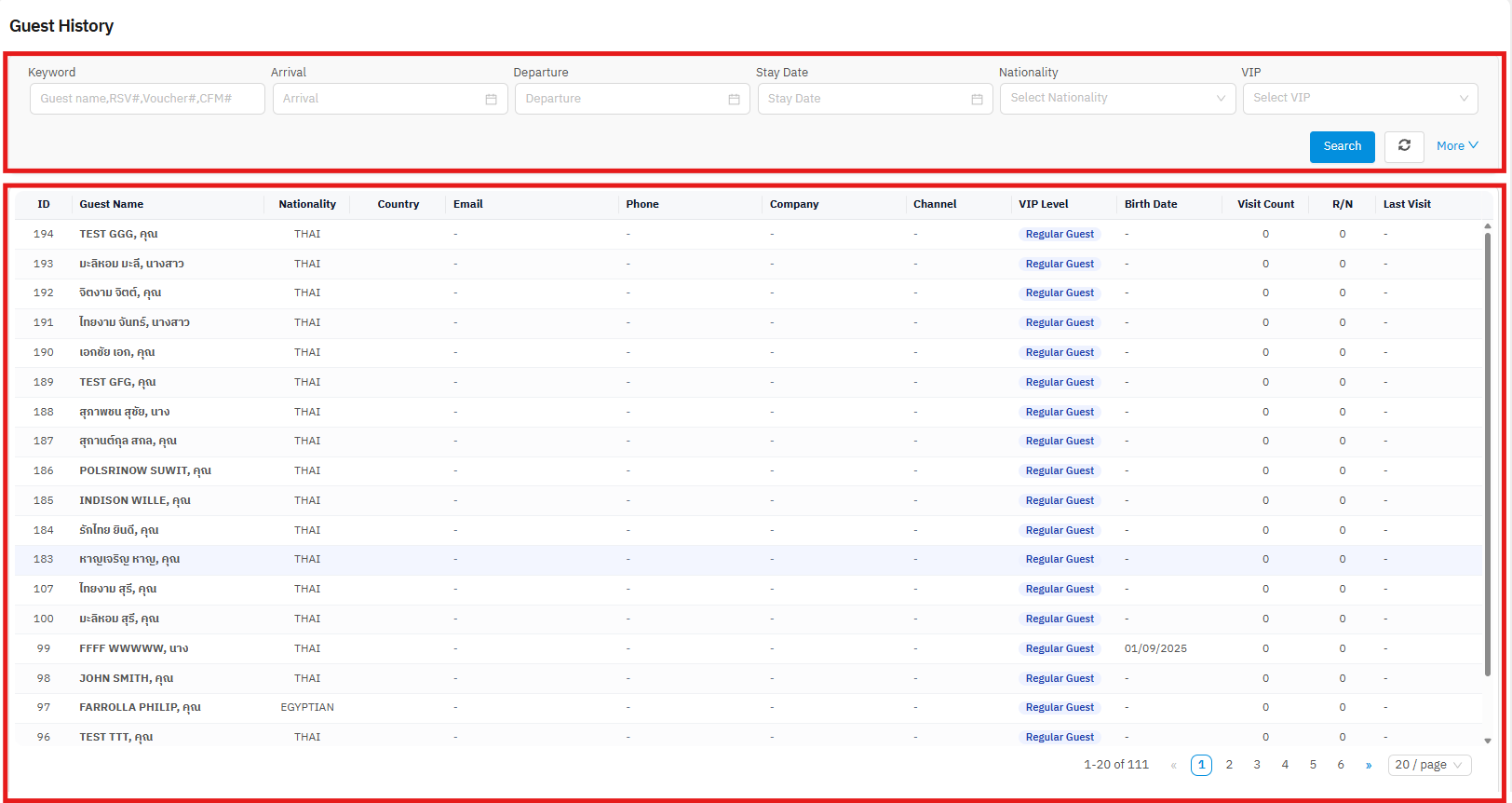1512x803 pixels.
Task: Go to page 3 of results
Action: [x=1257, y=765]
